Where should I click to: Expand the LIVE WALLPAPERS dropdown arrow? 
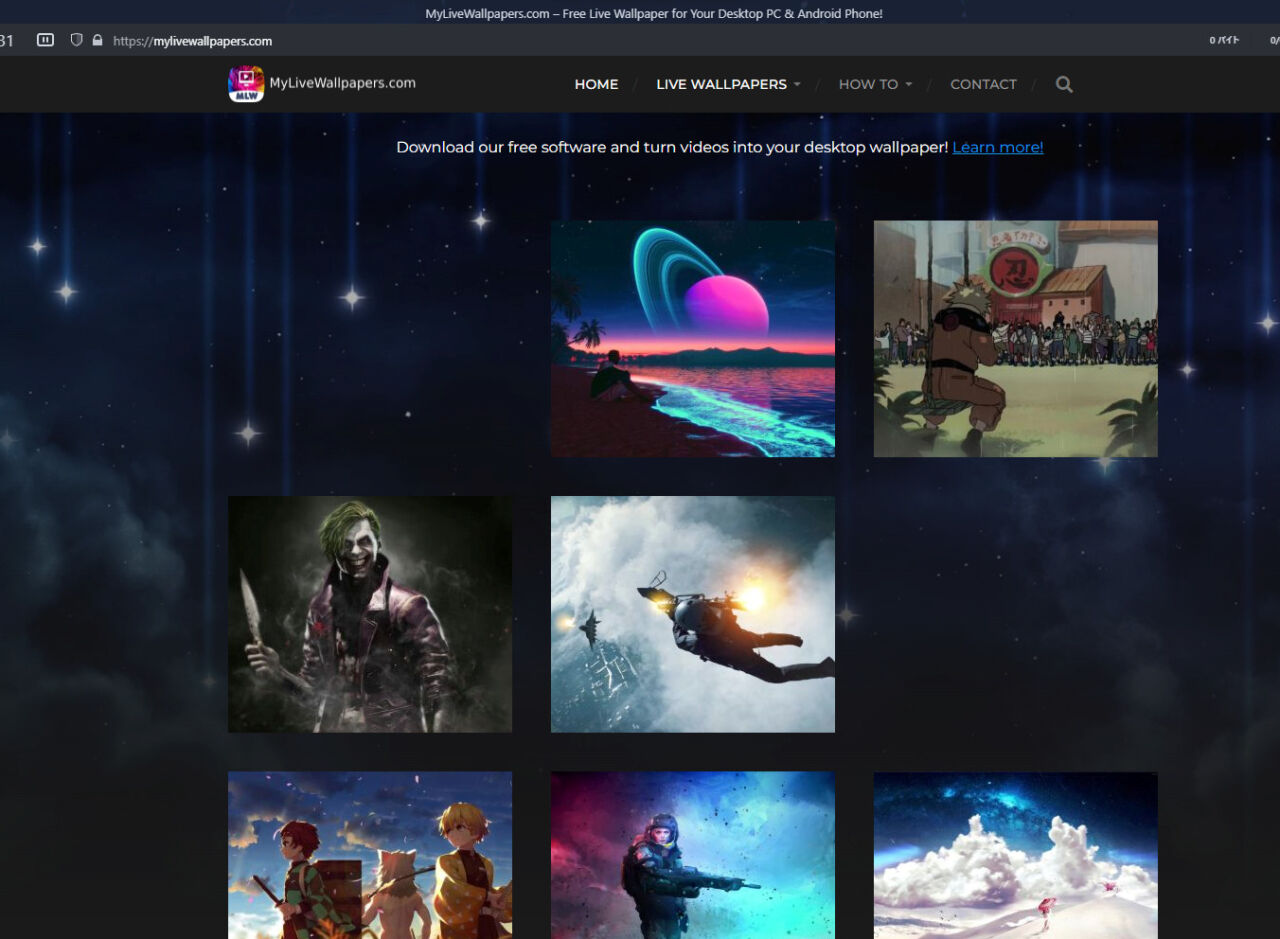tap(797, 85)
